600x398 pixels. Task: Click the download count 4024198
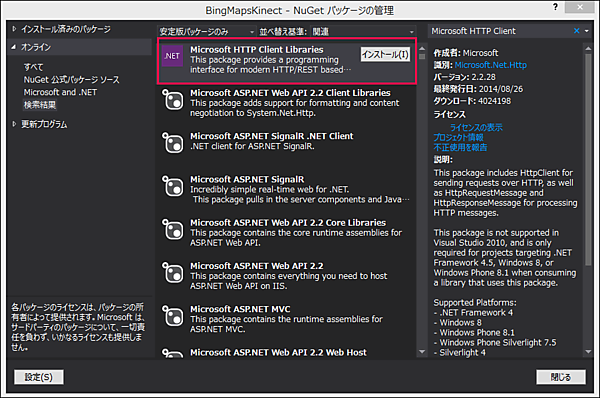pos(494,101)
